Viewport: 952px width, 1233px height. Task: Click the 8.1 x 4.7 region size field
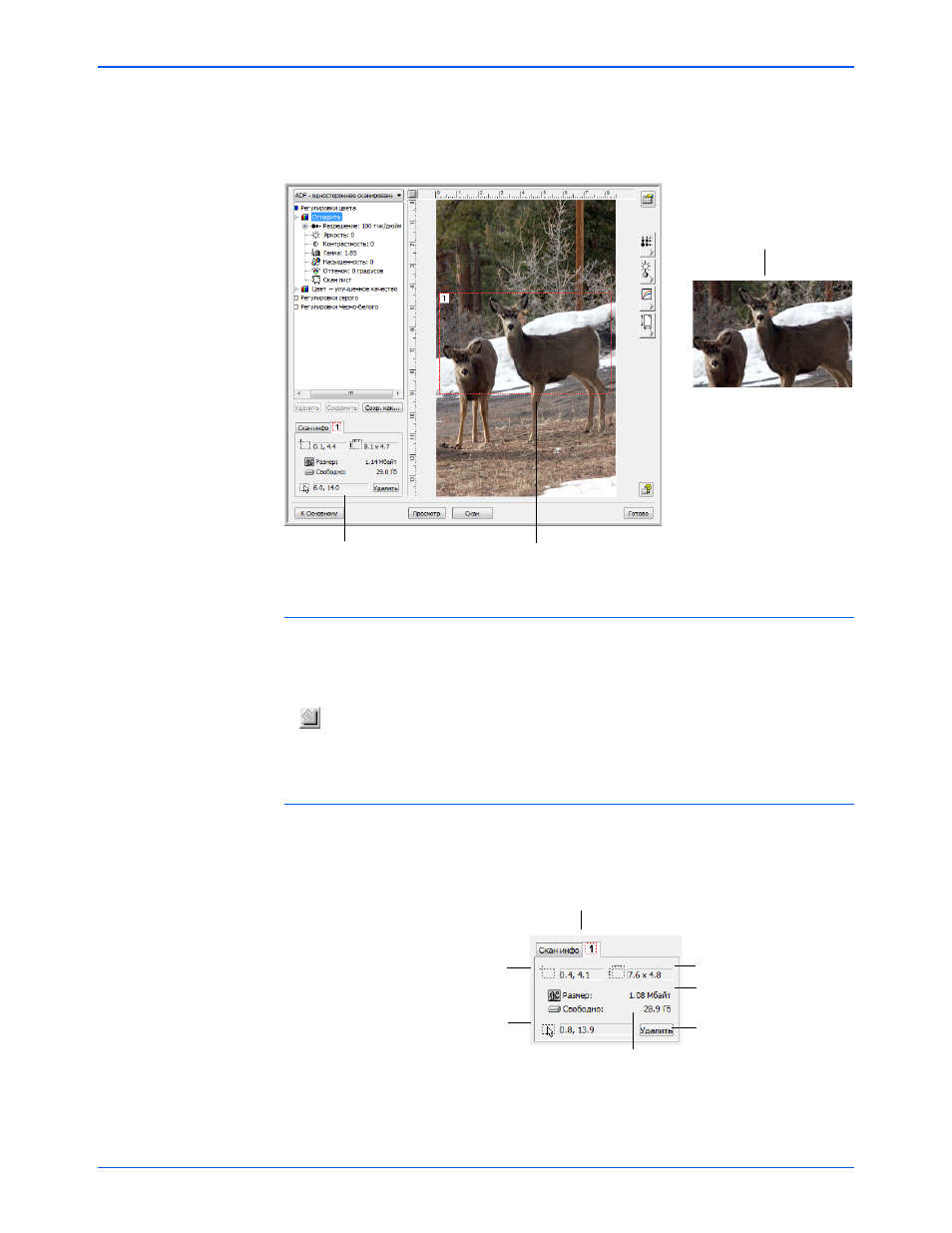pyautogui.click(x=380, y=446)
